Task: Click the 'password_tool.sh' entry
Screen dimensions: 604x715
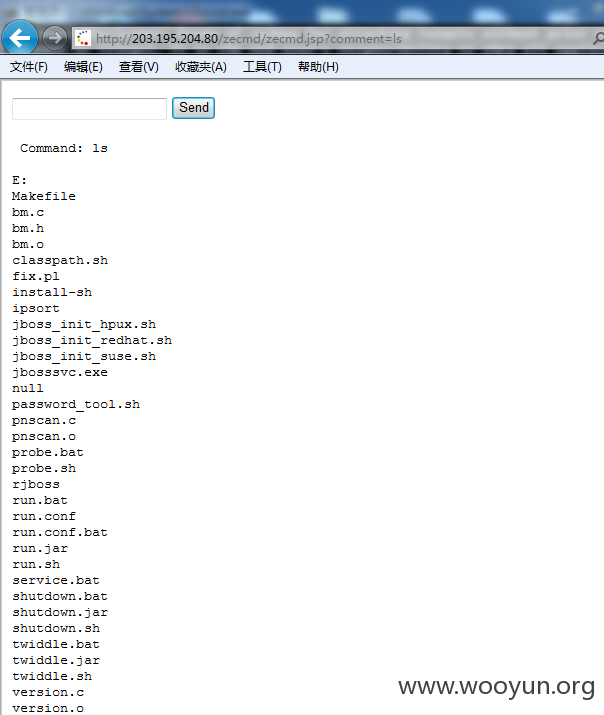Action: pos(76,404)
